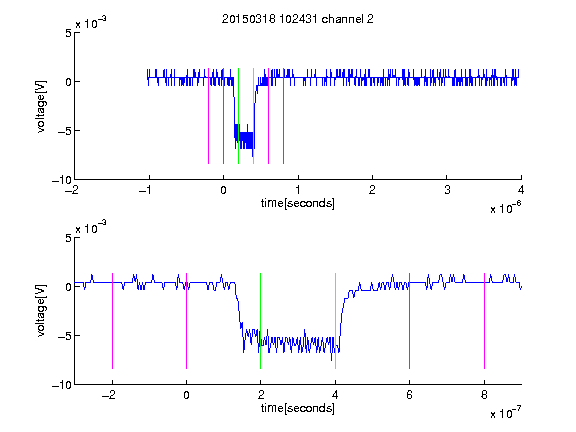This screenshot has height=432, width=576.
Task: Click the bottom plot's 'voltage[V]' y-axis label
Action: [x=41, y=311]
